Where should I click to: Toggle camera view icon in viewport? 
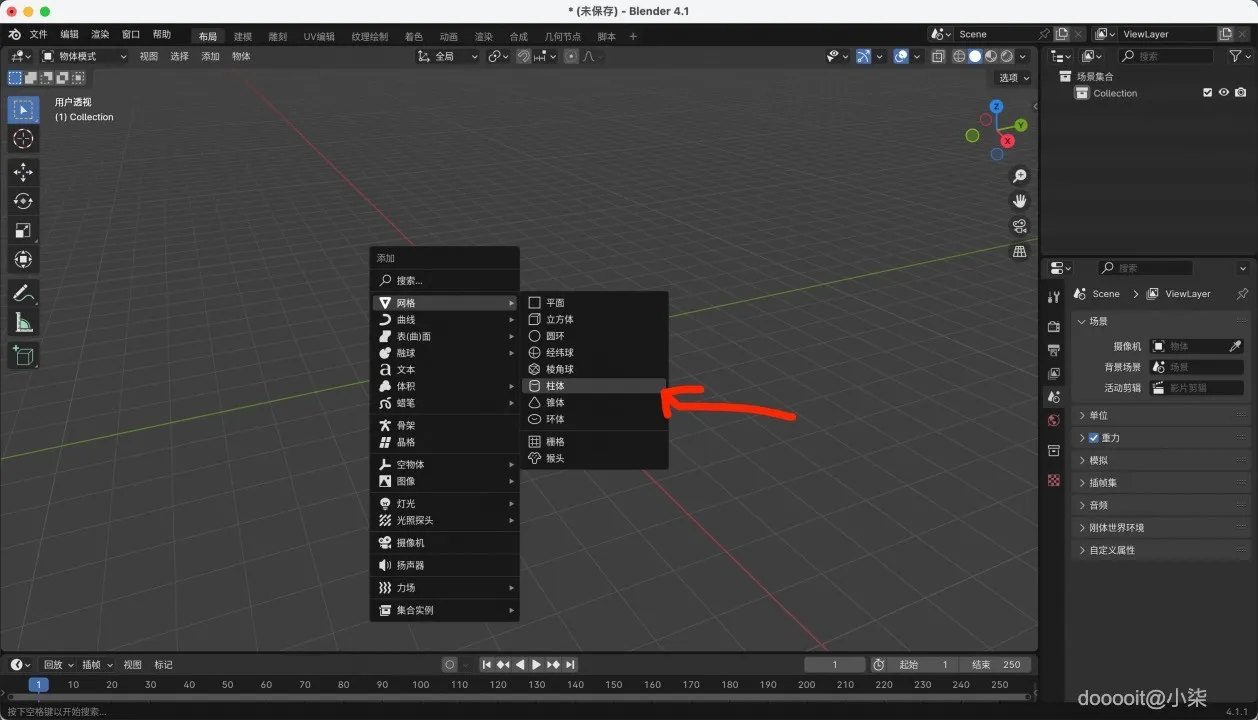(1019, 226)
